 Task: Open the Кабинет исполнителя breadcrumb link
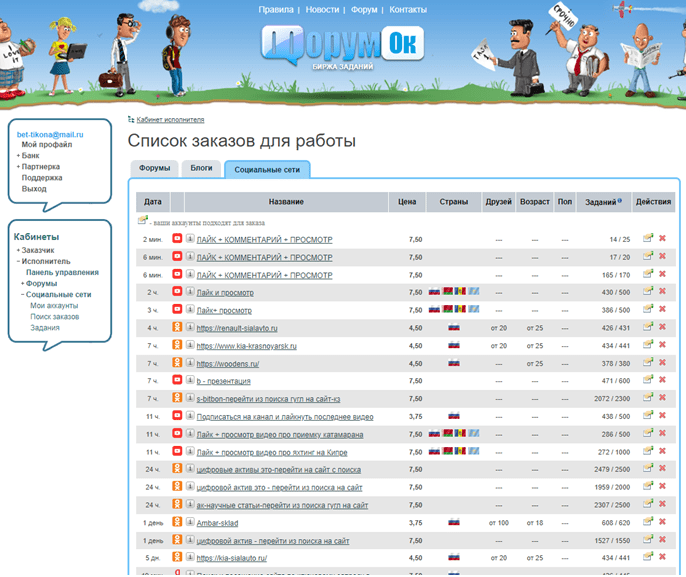click(x=170, y=119)
